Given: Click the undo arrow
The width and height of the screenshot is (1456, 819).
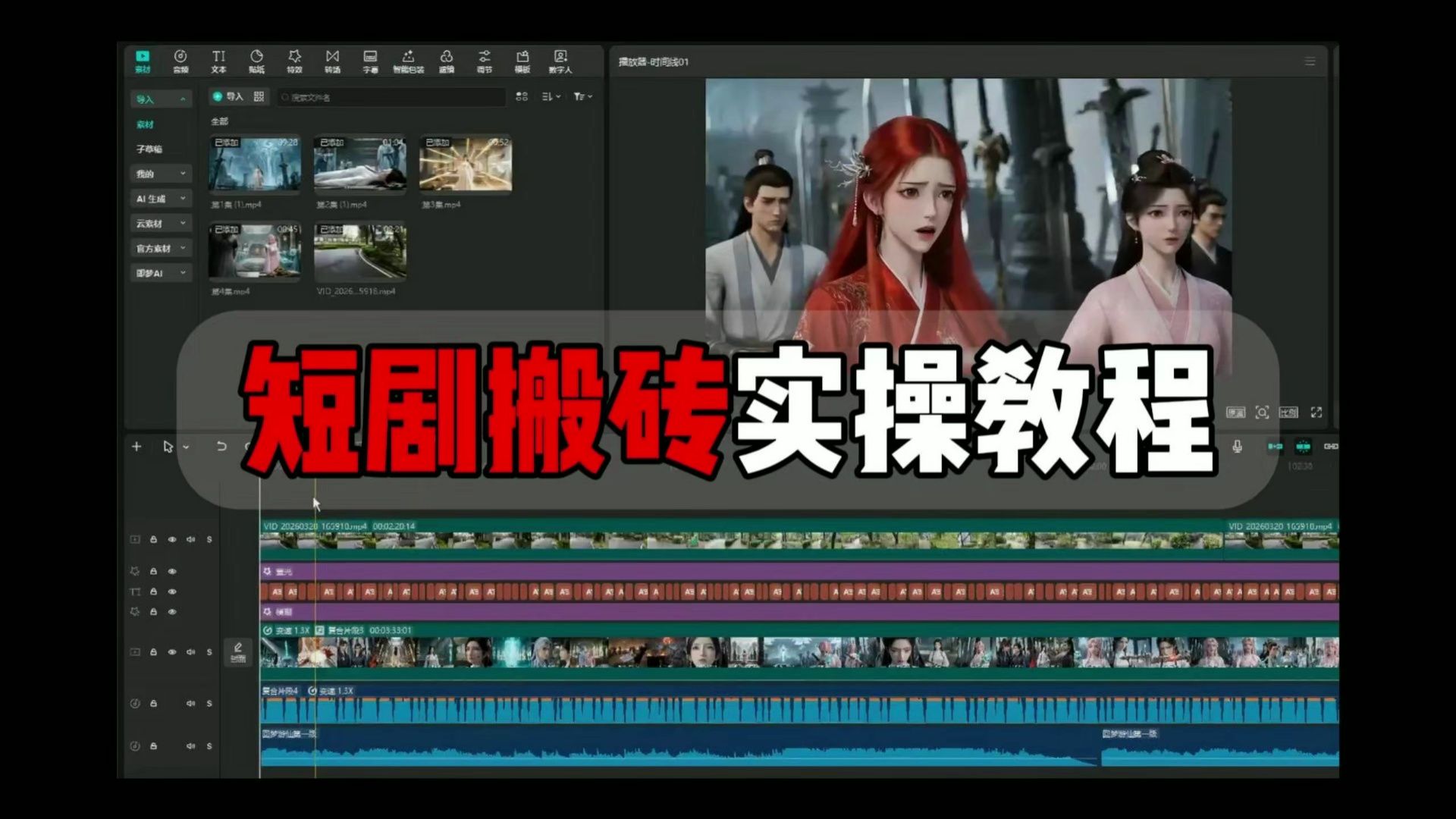Looking at the screenshot, I should (x=221, y=447).
